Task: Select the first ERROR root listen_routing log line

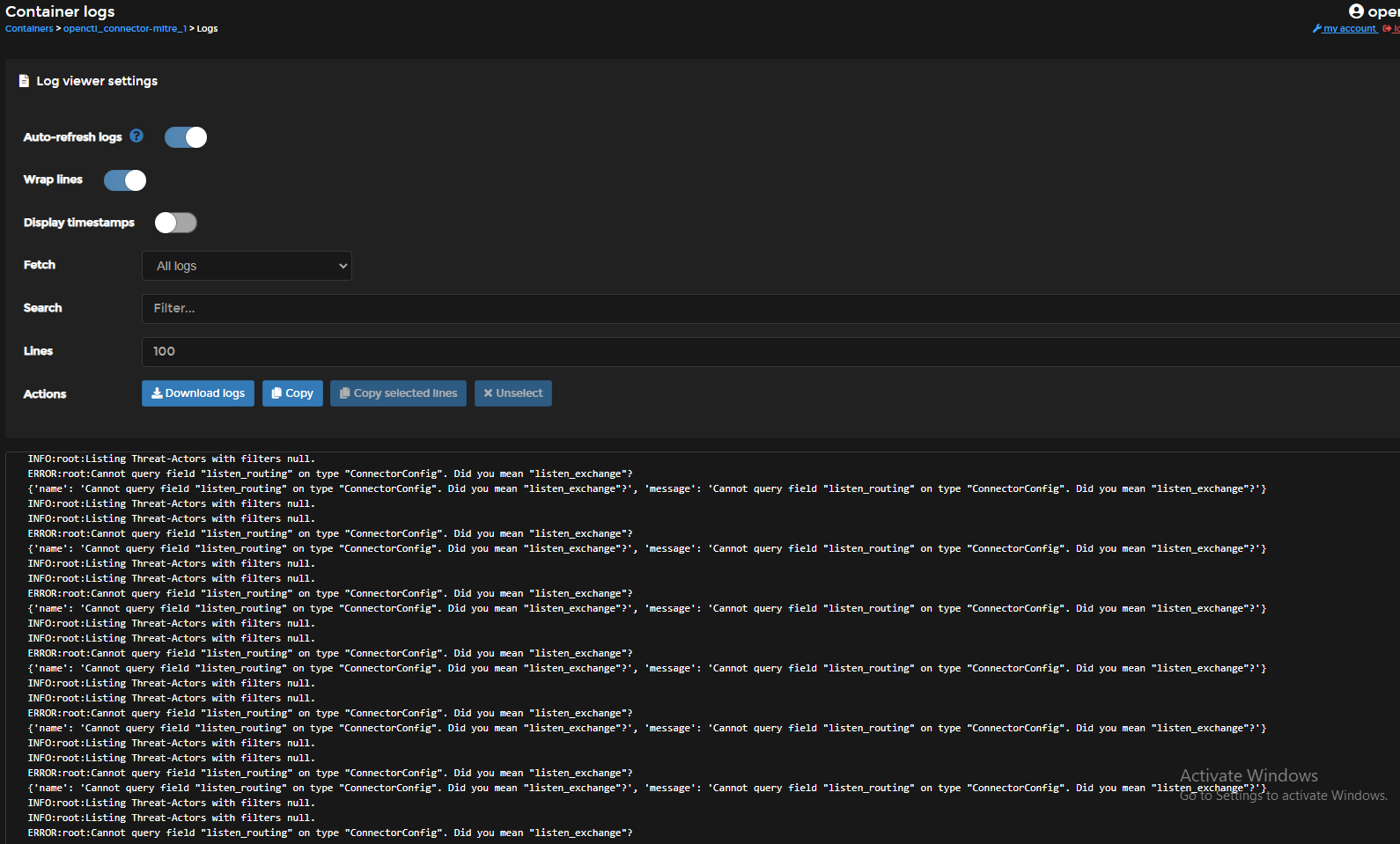Action: tap(330, 473)
